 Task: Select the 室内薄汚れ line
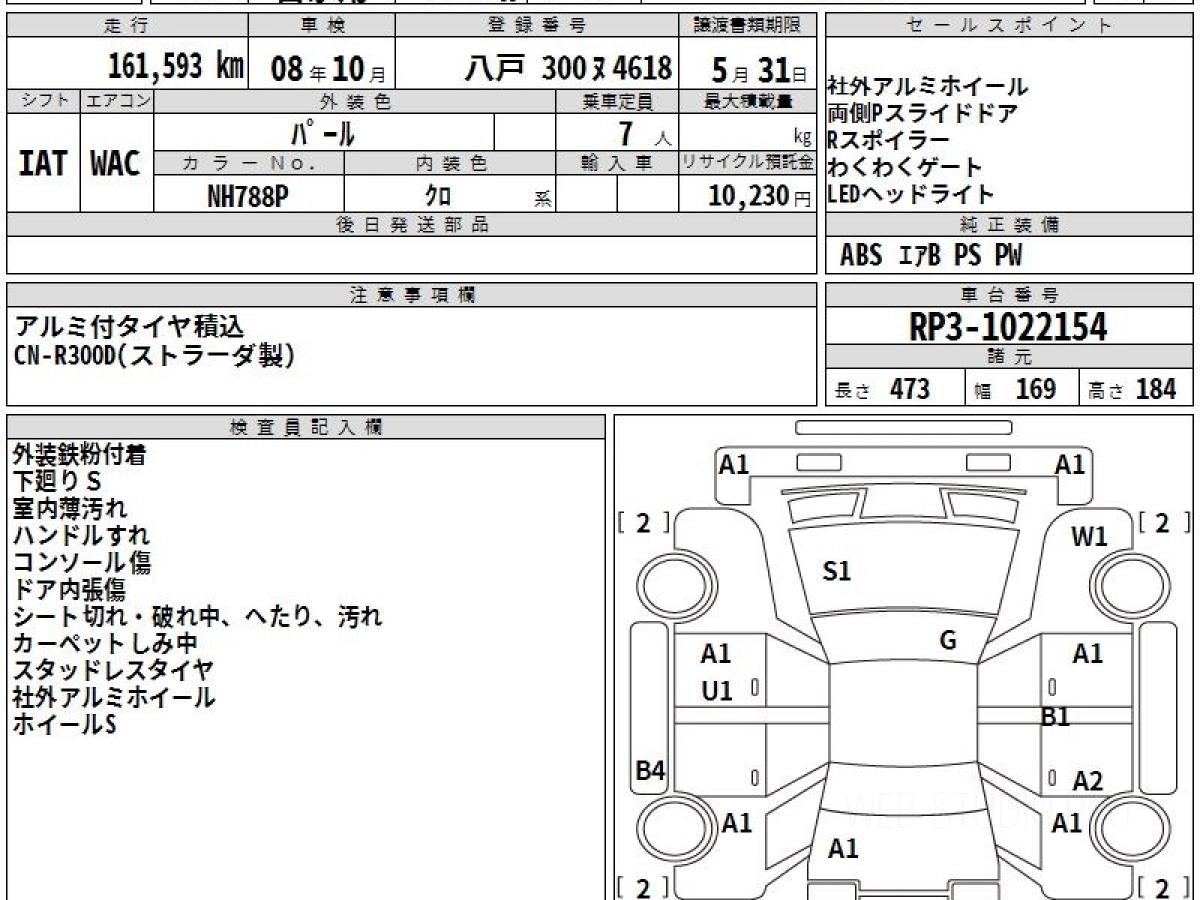pos(71,509)
